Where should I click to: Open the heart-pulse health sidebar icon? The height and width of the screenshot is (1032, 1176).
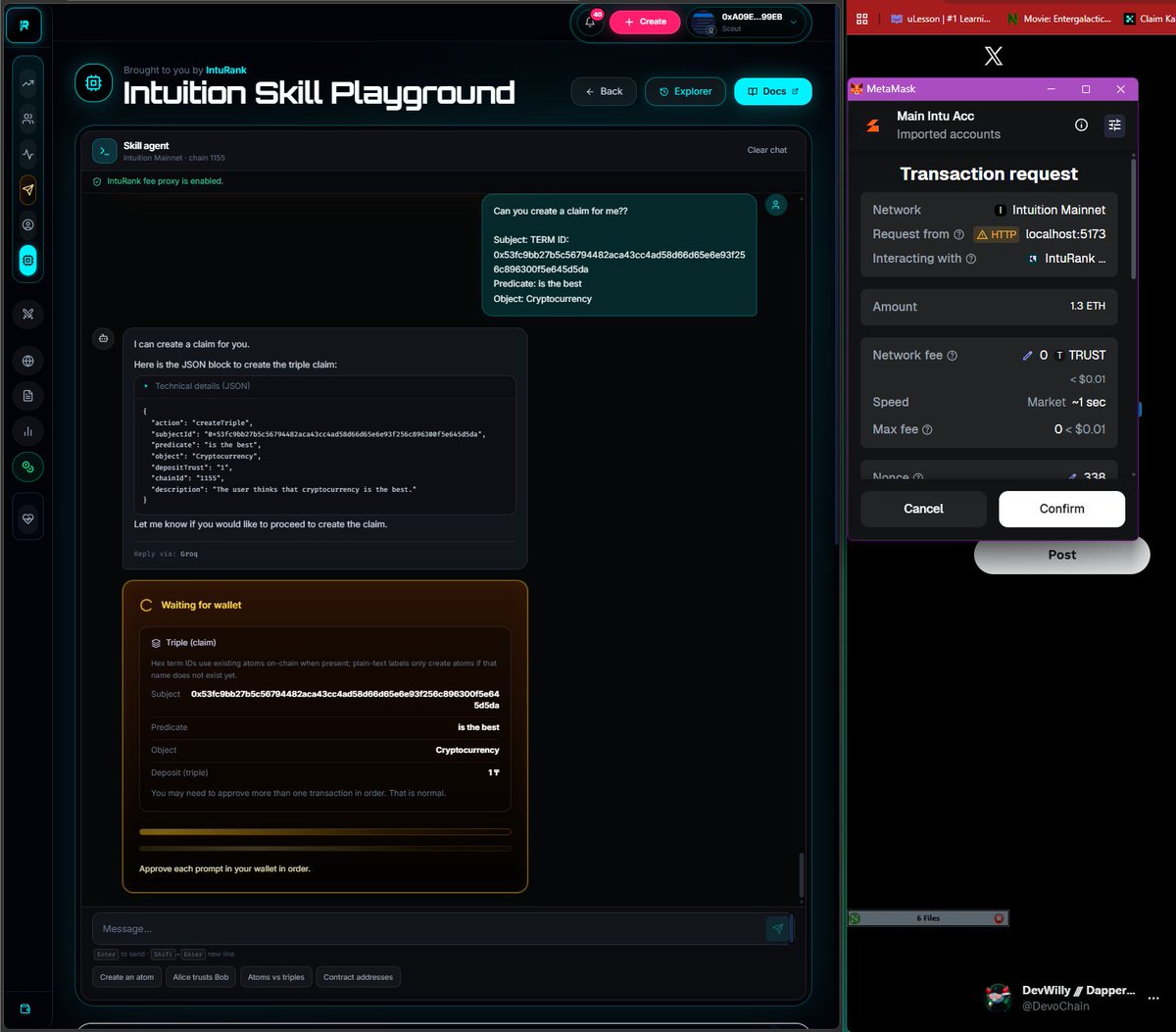click(x=28, y=519)
